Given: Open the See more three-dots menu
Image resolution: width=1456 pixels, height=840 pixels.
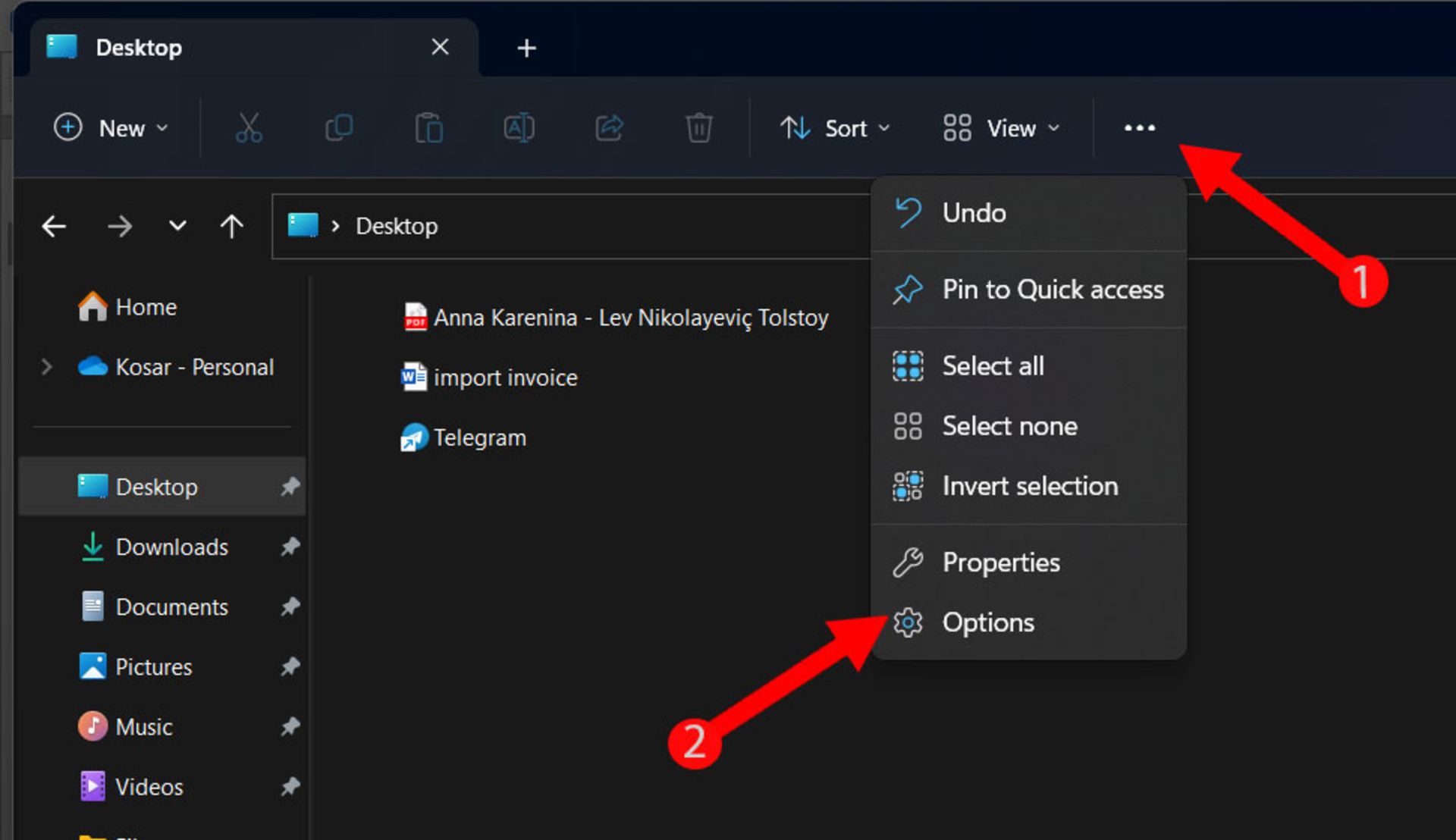Looking at the screenshot, I should [1140, 128].
